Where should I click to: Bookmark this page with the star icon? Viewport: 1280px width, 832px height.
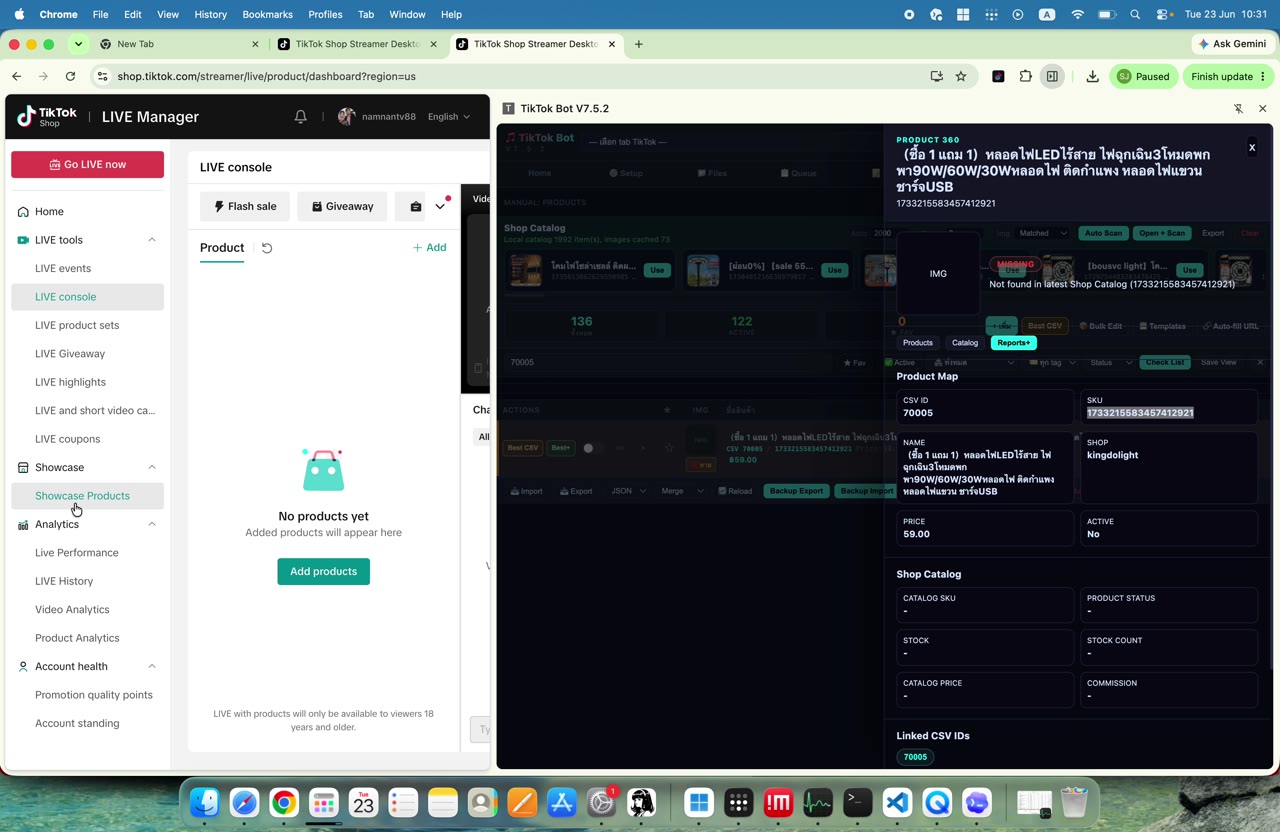click(961, 76)
